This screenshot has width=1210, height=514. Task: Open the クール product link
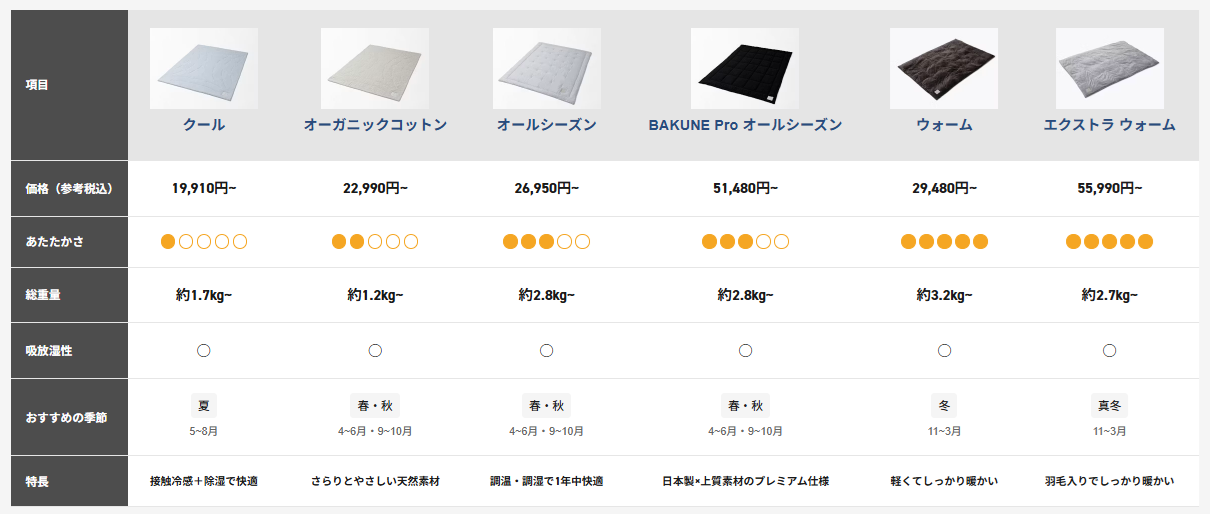coord(204,125)
